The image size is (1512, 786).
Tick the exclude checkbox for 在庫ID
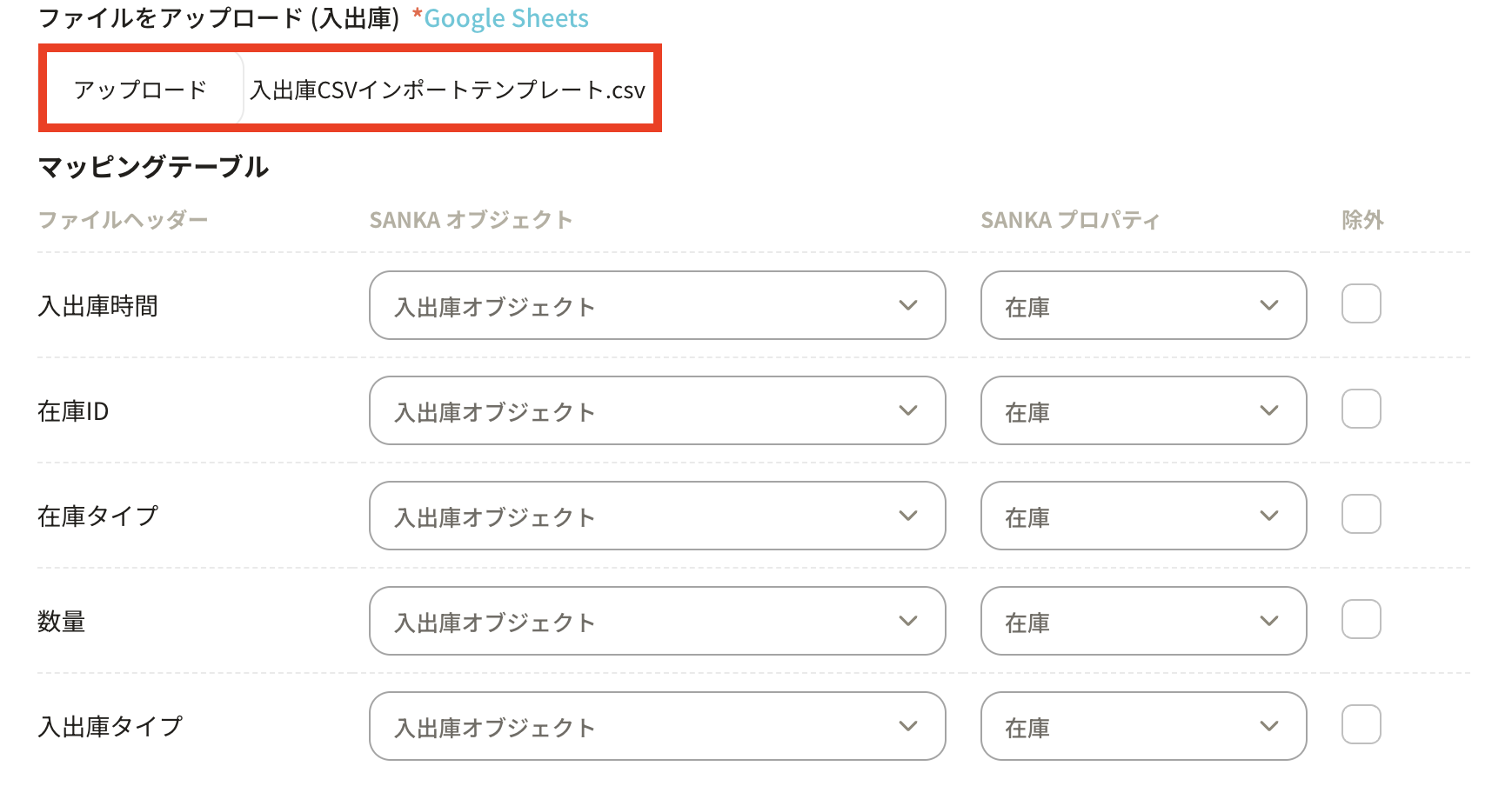tap(1361, 410)
